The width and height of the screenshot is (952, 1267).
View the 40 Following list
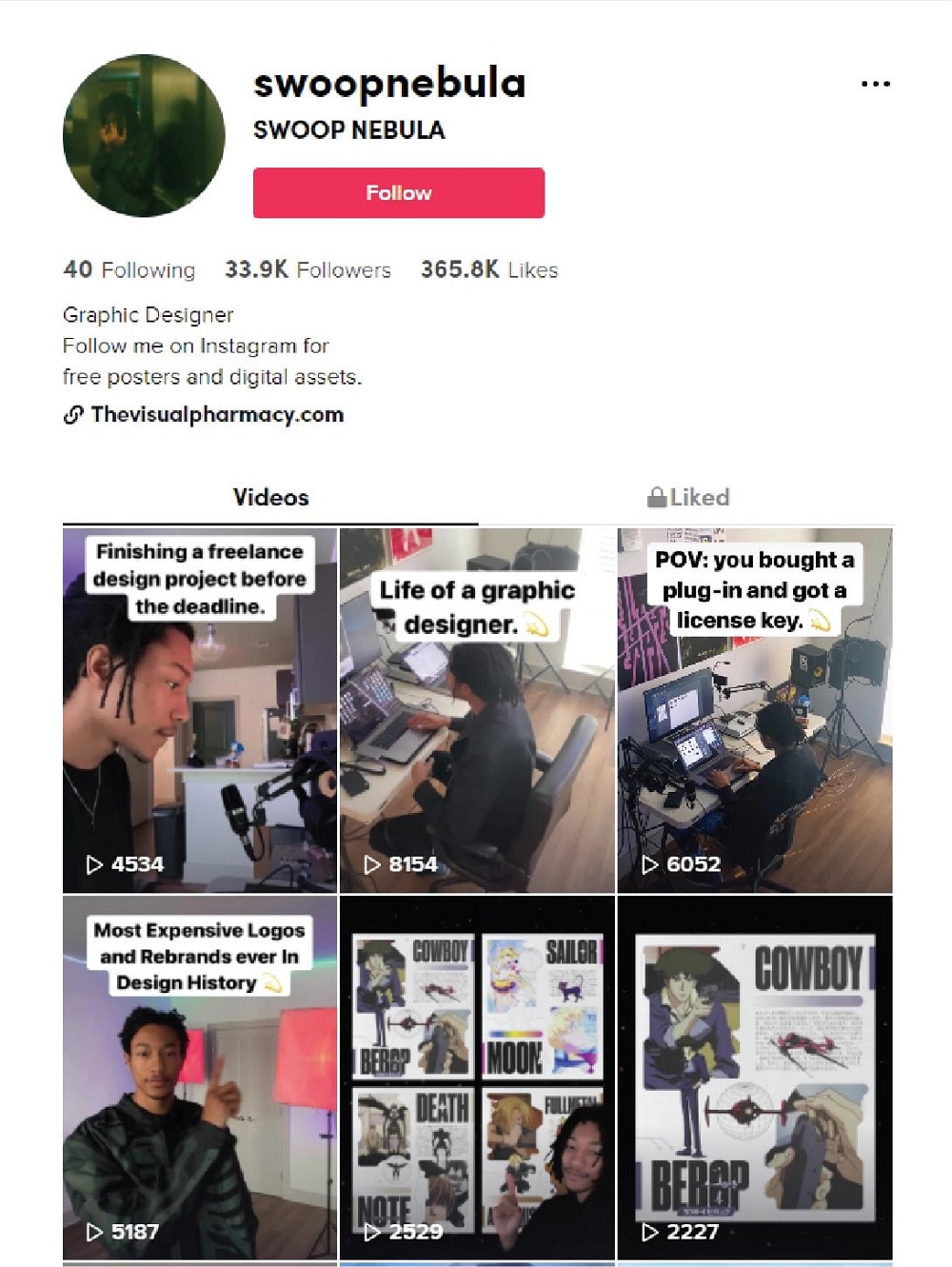click(x=129, y=270)
